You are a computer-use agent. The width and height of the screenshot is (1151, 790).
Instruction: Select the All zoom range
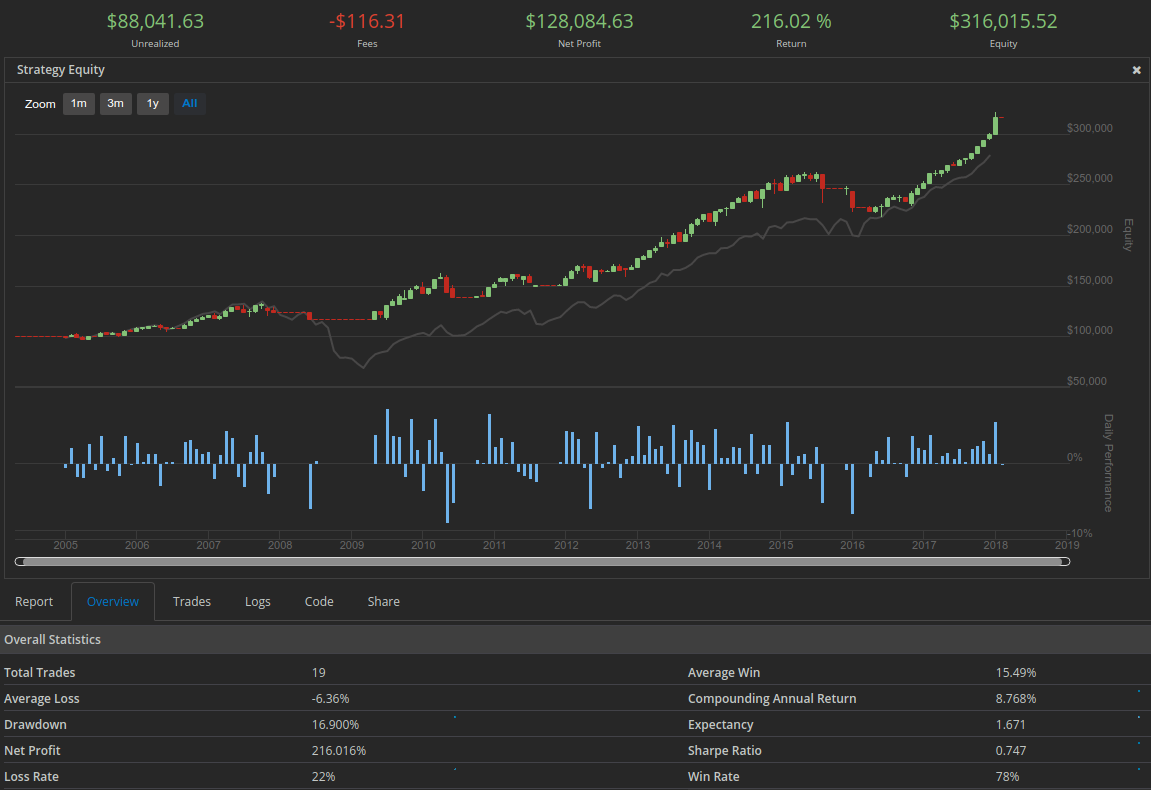(190, 104)
